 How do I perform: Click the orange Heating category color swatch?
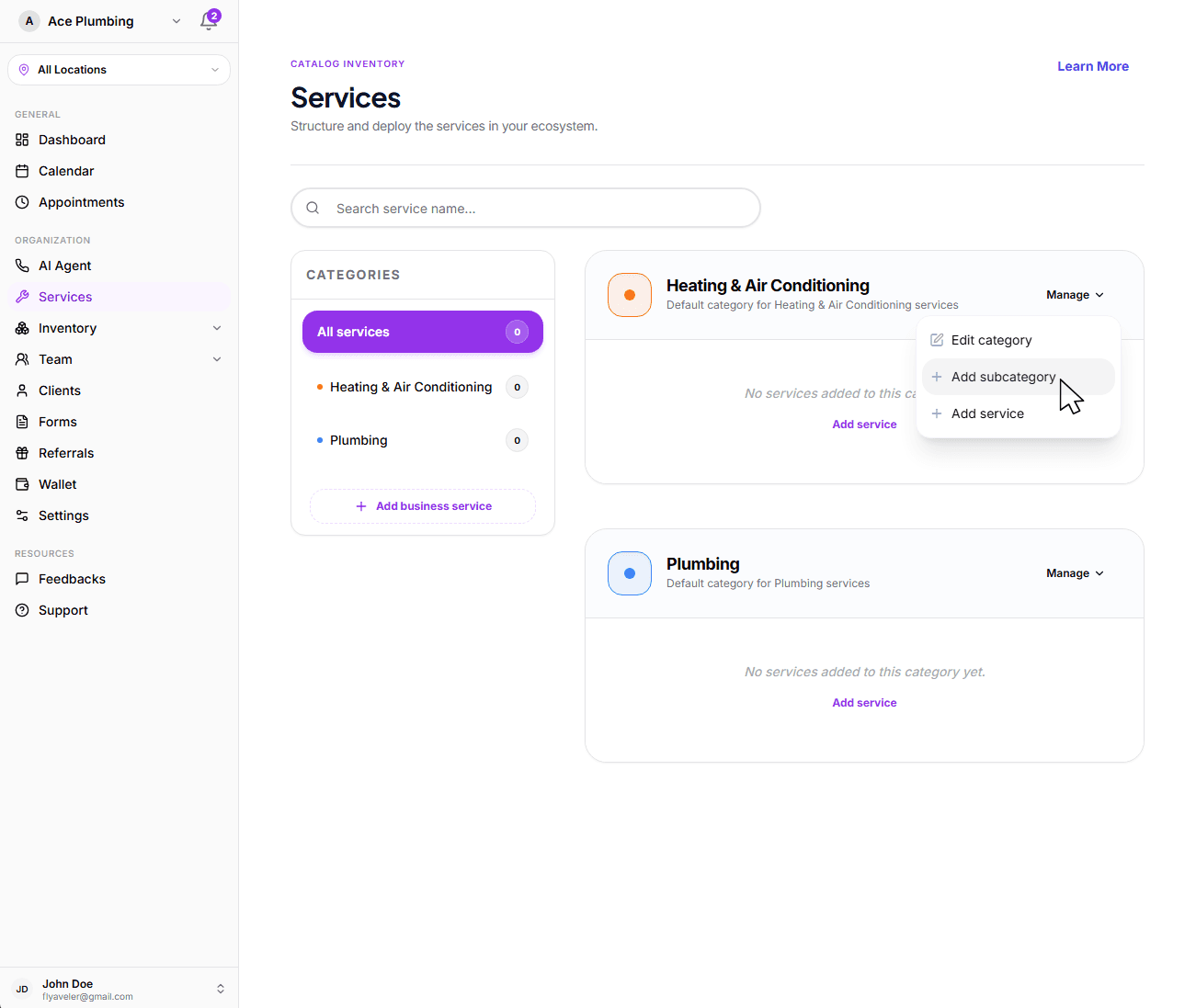coord(630,295)
